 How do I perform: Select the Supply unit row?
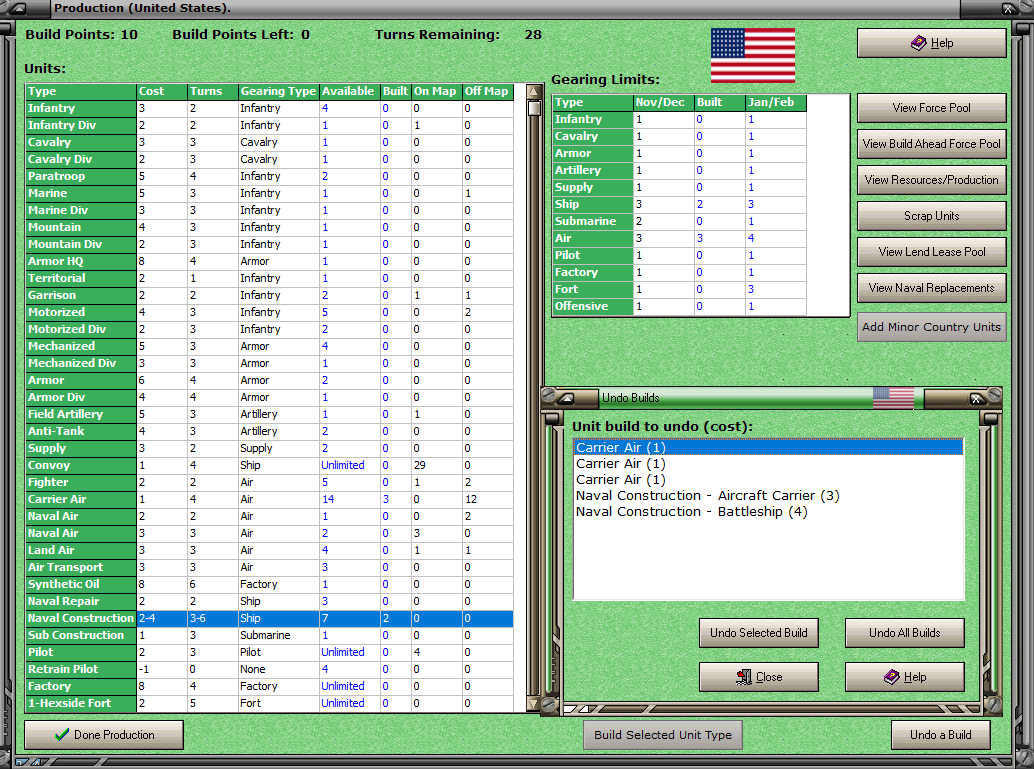coord(269,448)
